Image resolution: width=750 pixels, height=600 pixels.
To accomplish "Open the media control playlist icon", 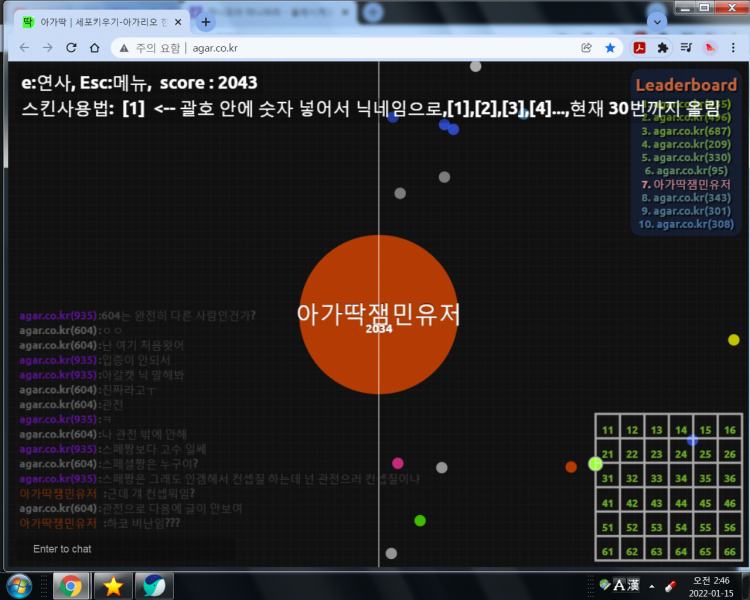I will pos(686,48).
